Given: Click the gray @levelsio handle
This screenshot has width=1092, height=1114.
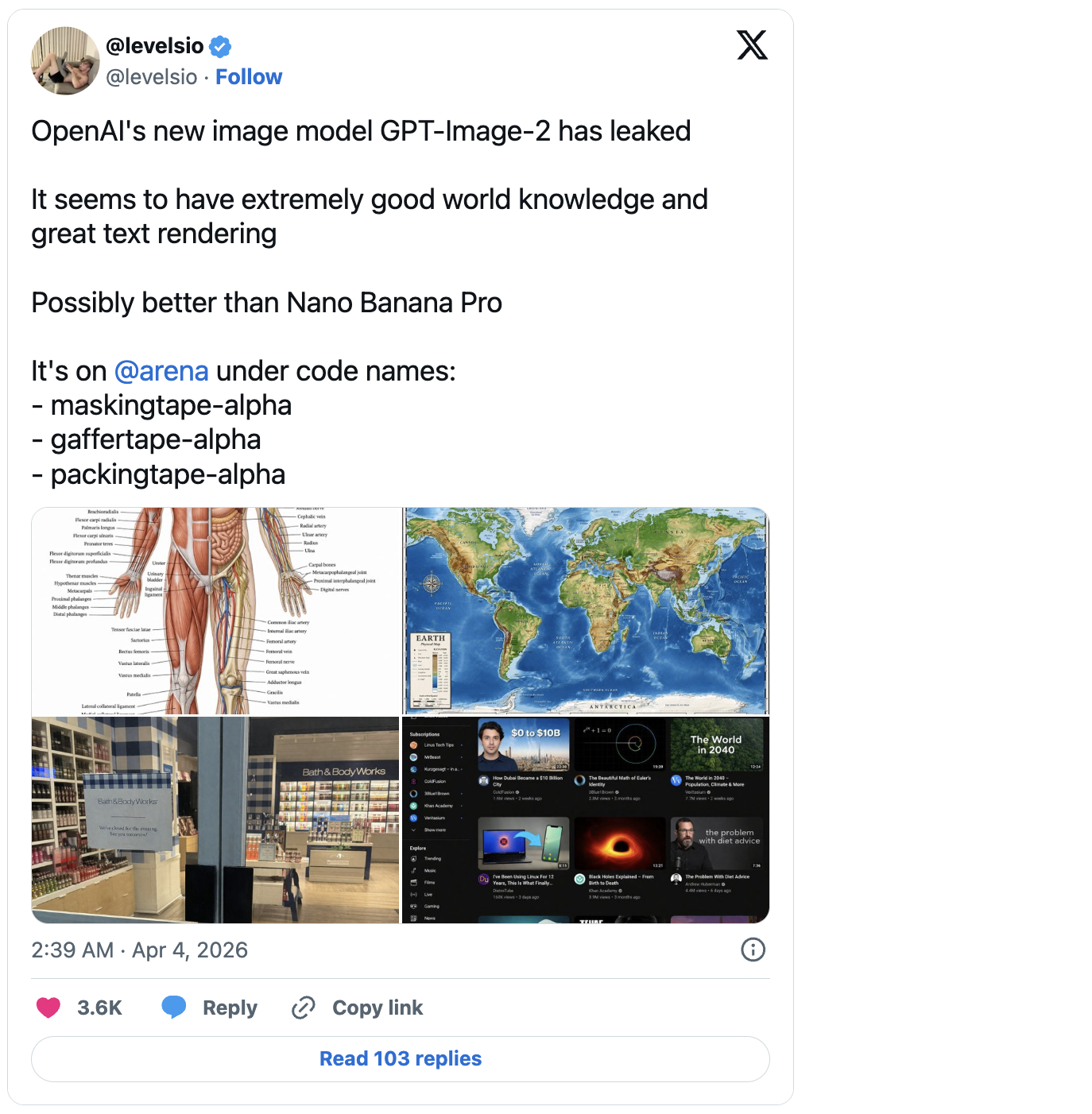Looking at the screenshot, I should pyautogui.click(x=152, y=77).
